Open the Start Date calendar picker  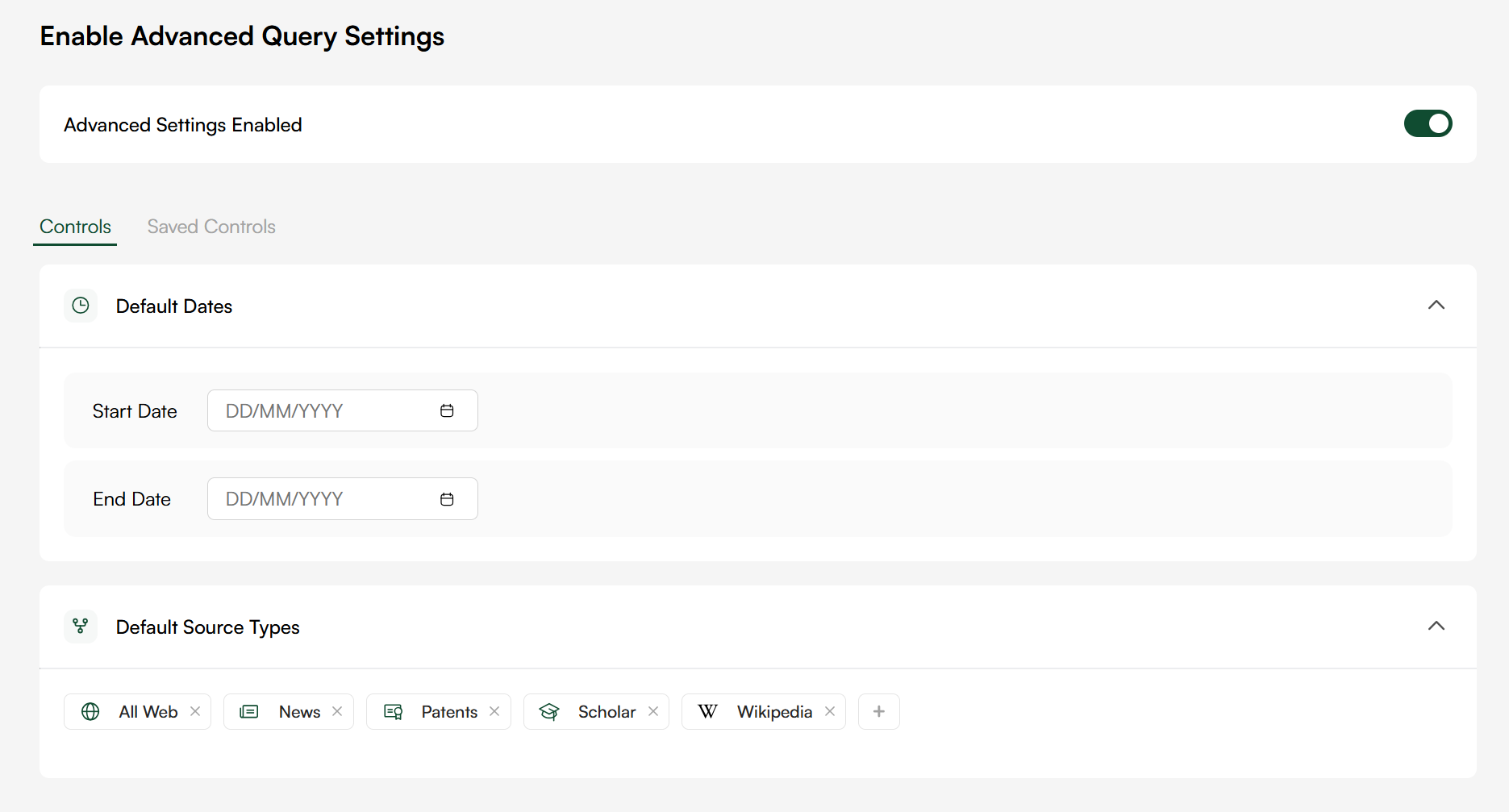(x=447, y=411)
